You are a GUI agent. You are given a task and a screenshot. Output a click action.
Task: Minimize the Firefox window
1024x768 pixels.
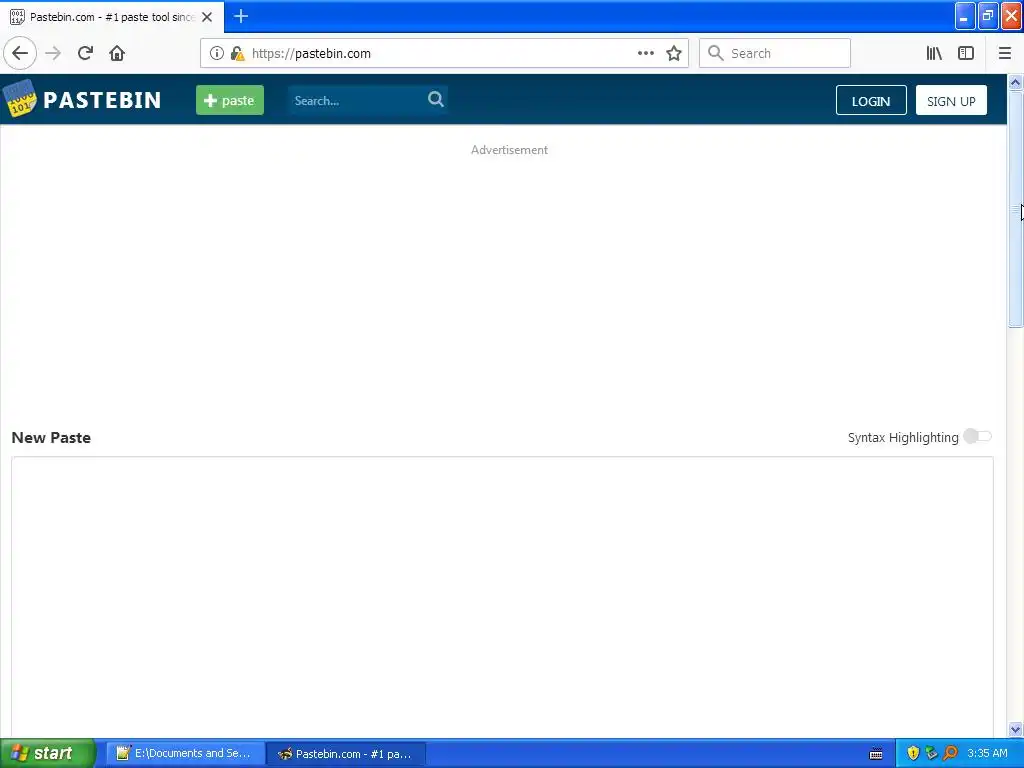(965, 16)
